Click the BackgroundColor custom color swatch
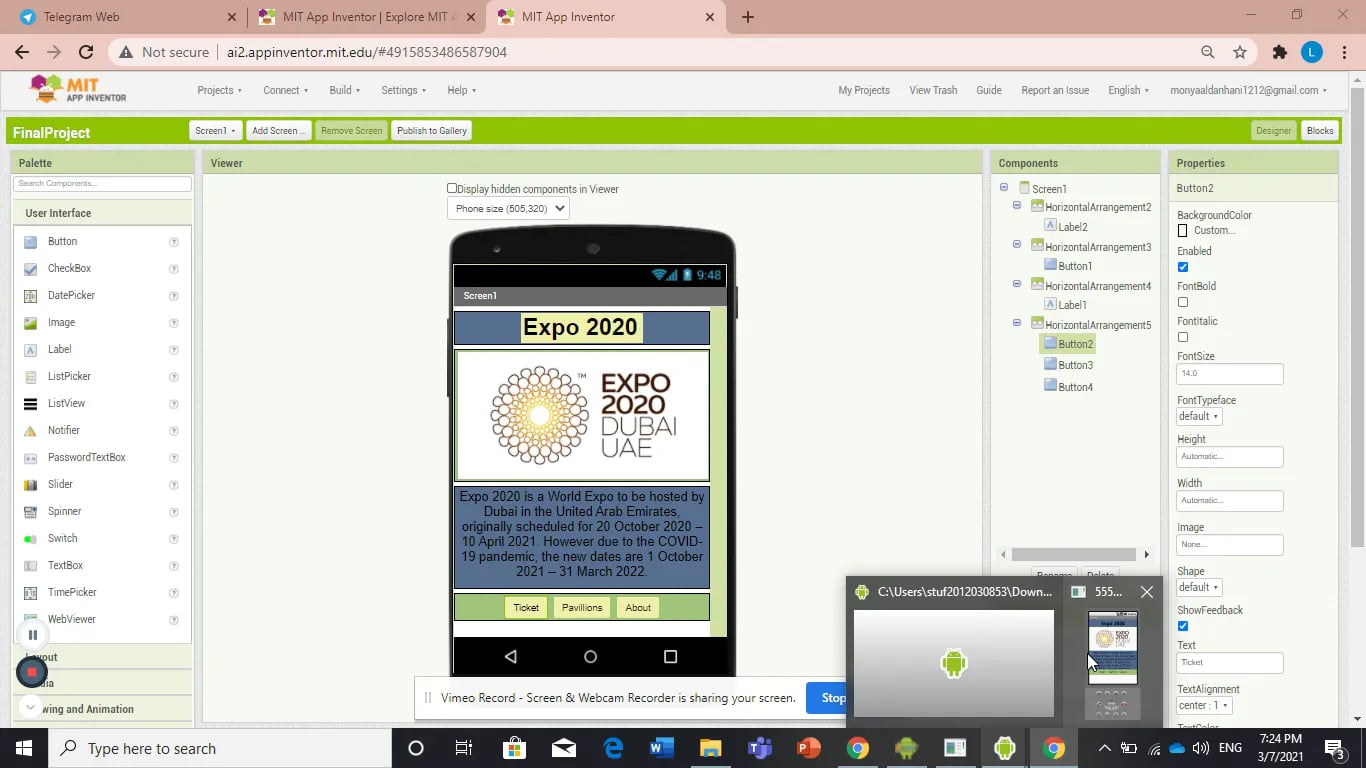Image resolution: width=1366 pixels, height=768 pixels. point(1183,231)
